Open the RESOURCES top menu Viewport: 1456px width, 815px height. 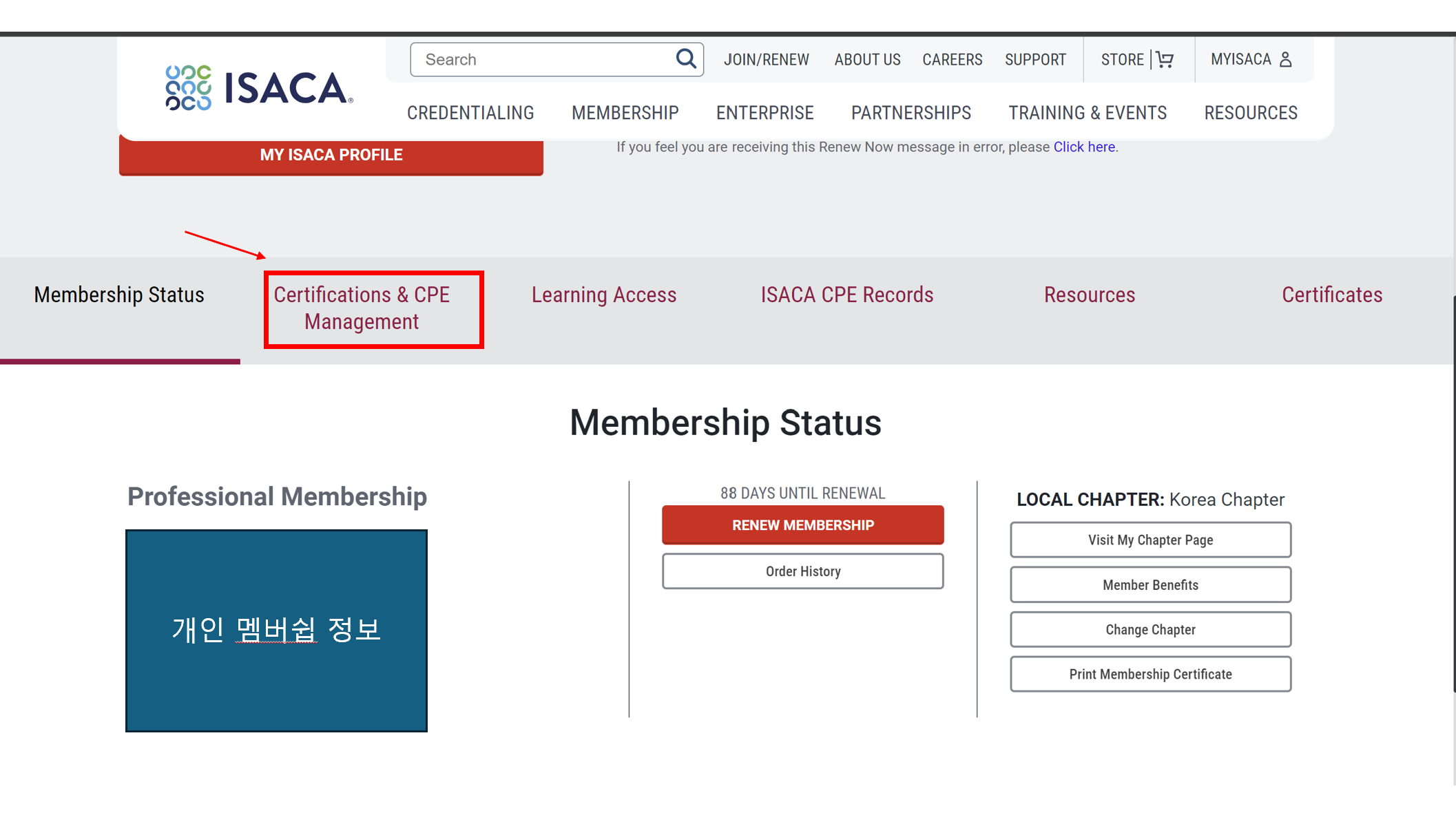point(1251,113)
